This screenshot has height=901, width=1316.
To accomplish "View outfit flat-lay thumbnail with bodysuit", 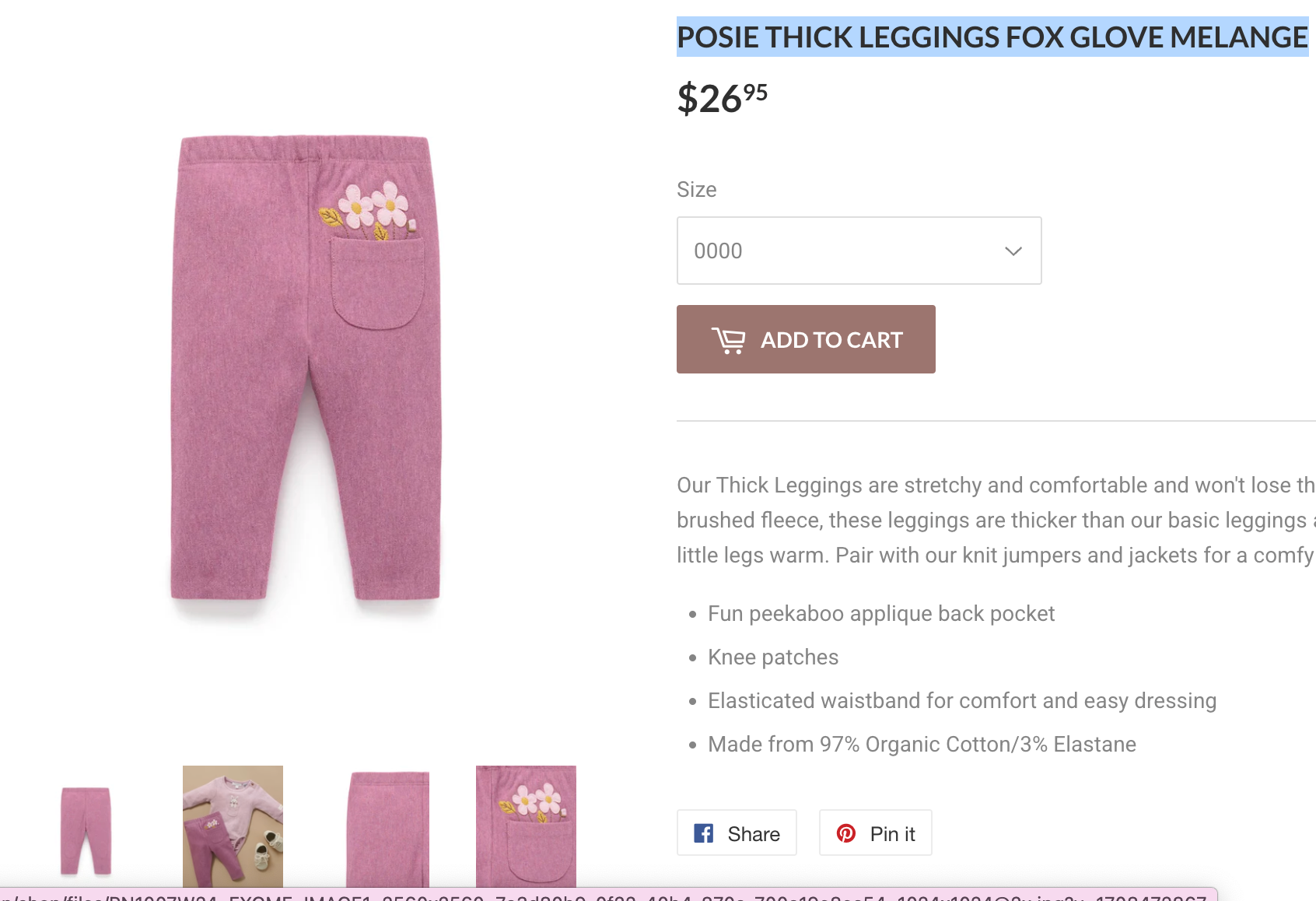I will click(x=233, y=826).
